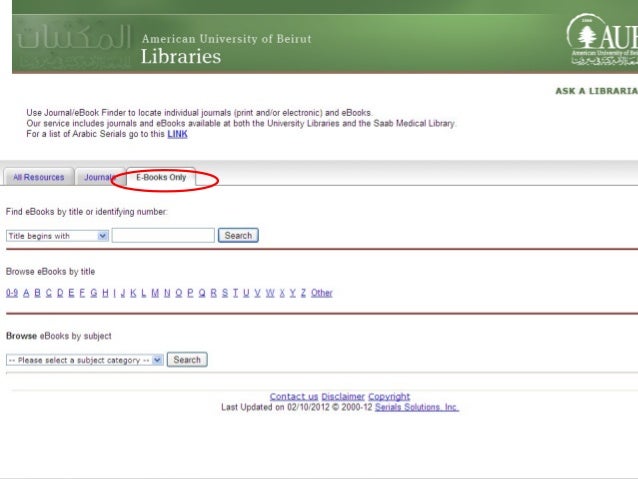Screen dimensions: 638x479
Task: Visit Serials Solutions, Inc. link
Action: [417, 407]
